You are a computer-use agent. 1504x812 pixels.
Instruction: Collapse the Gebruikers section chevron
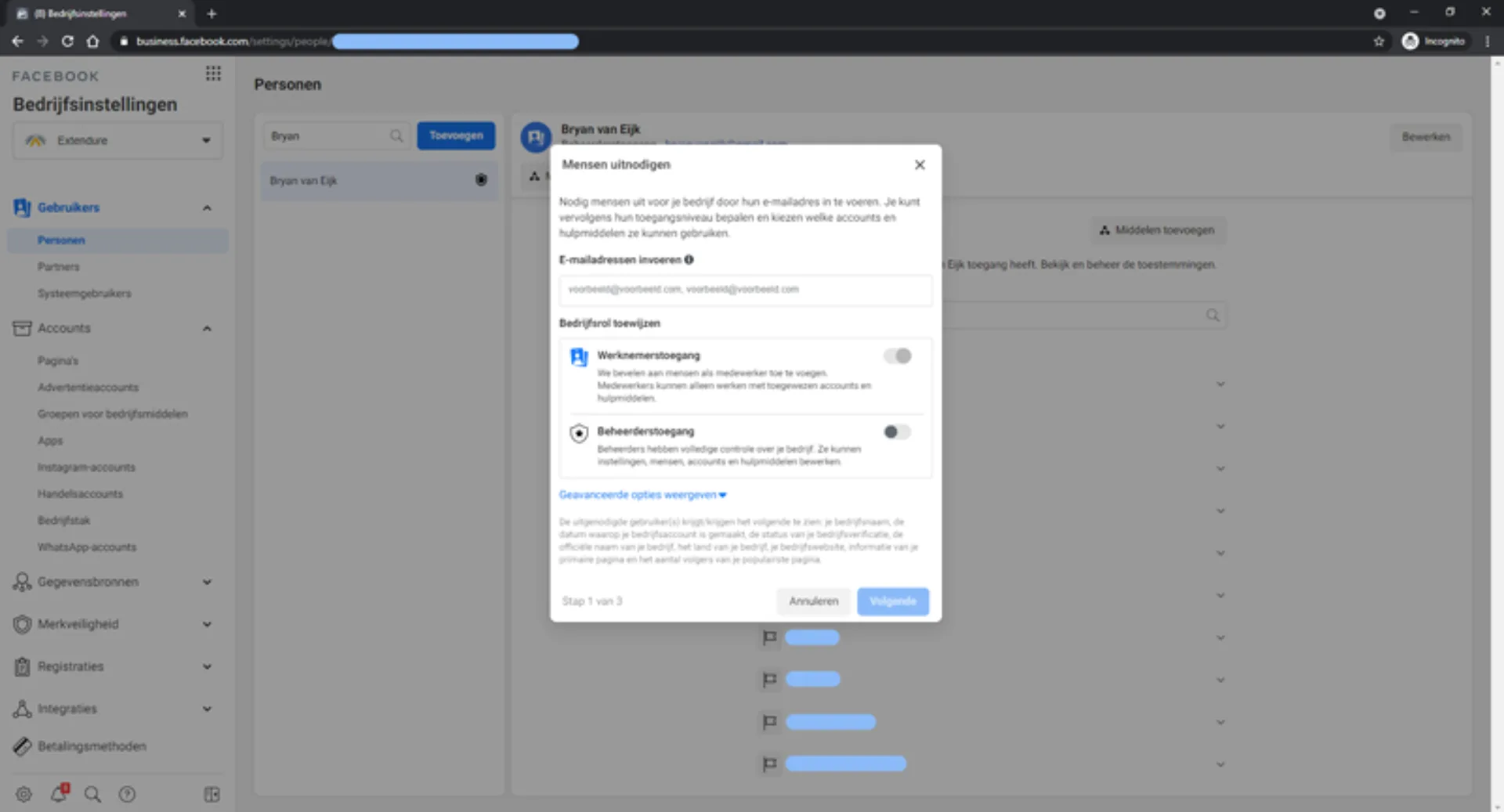point(207,208)
